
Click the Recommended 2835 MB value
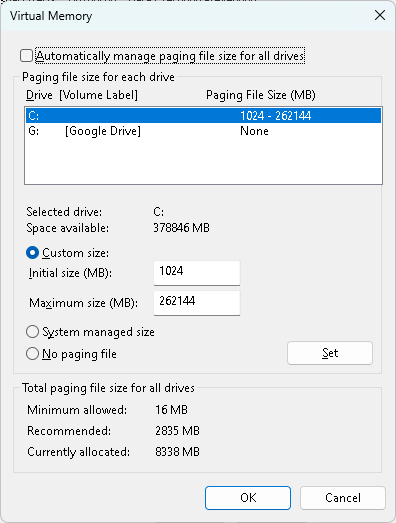[177, 431]
